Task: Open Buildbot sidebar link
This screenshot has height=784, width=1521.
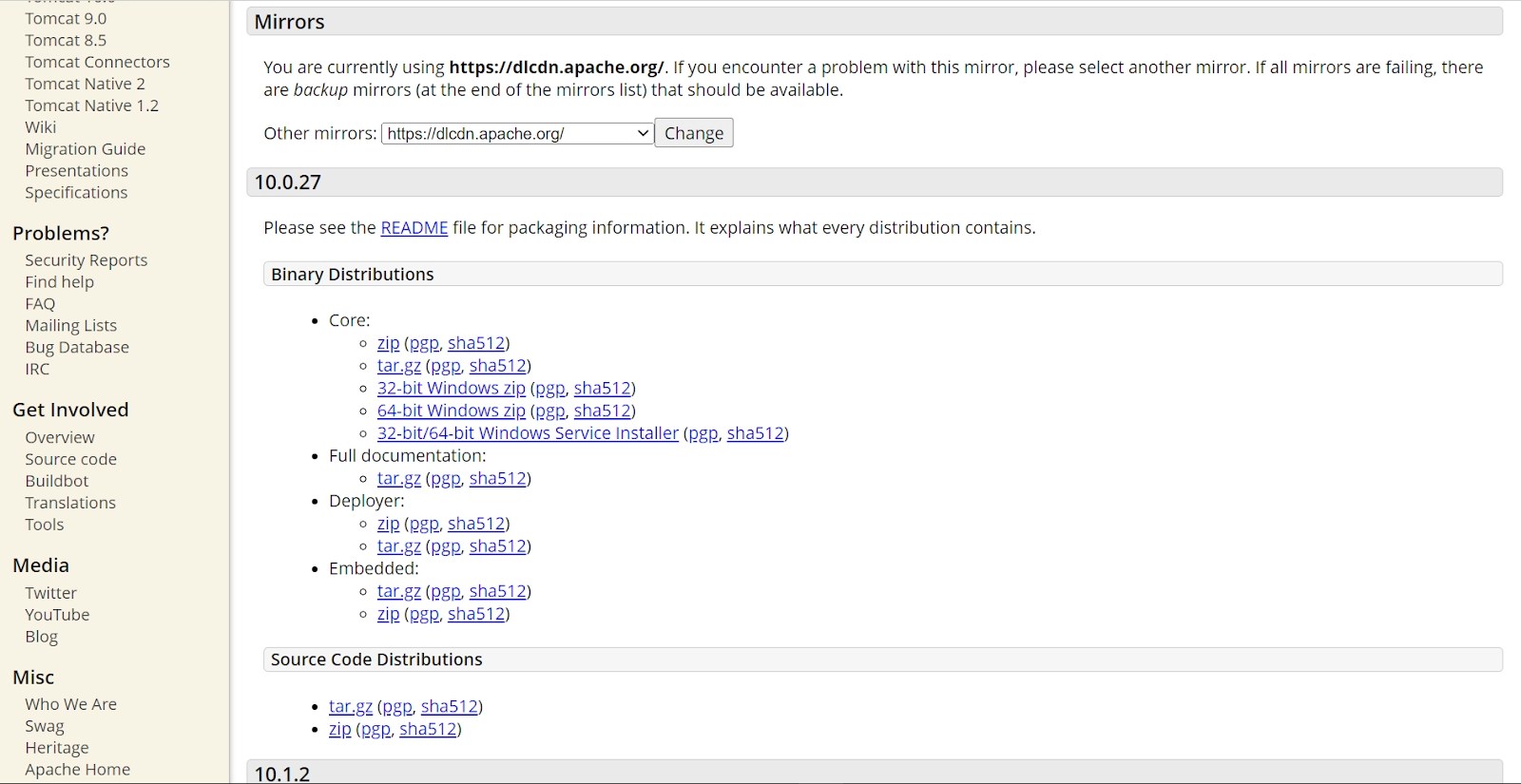Action: (56, 482)
